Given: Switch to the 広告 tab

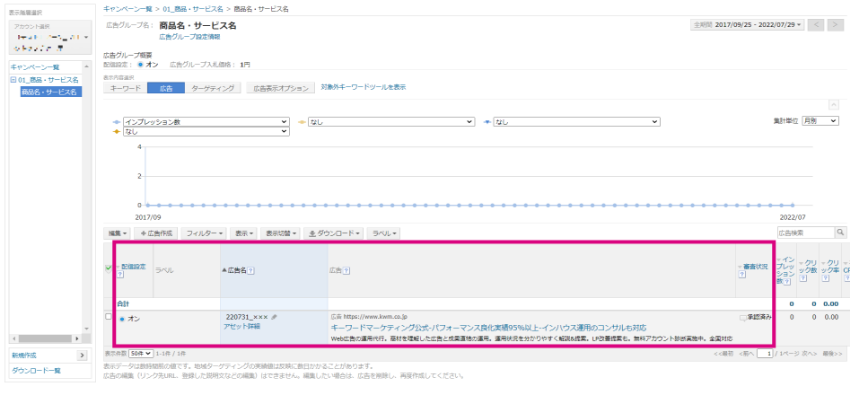Looking at the screenshot, I should (x=166, y=88).
